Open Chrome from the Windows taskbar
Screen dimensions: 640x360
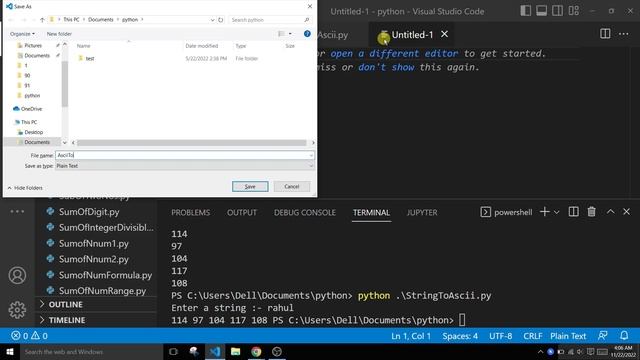[x=256, y=351]
